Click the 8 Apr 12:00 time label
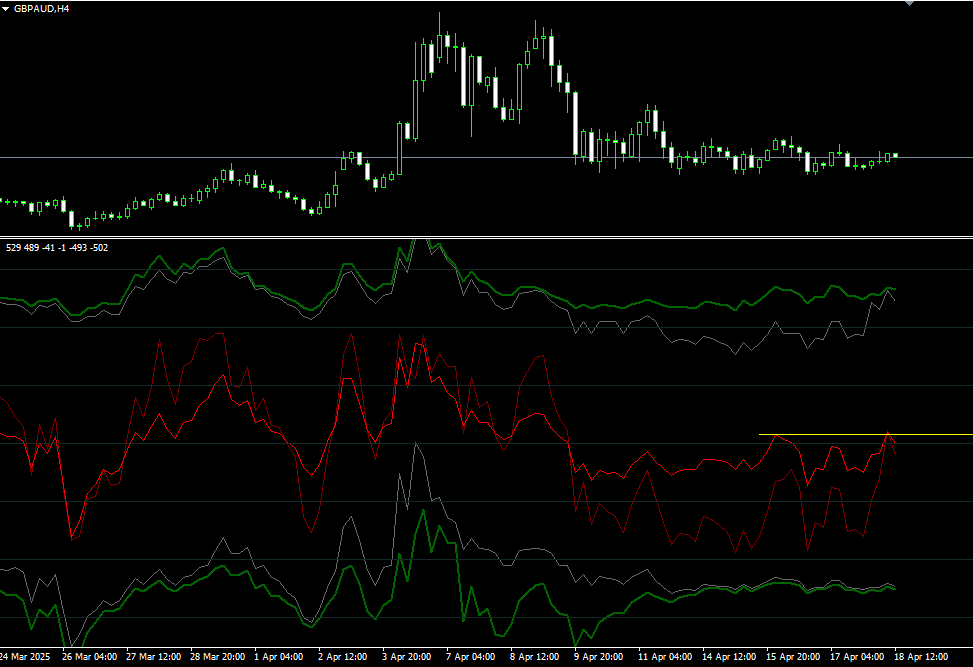Screen dimensions: 973x667 [x=534, y=656]
